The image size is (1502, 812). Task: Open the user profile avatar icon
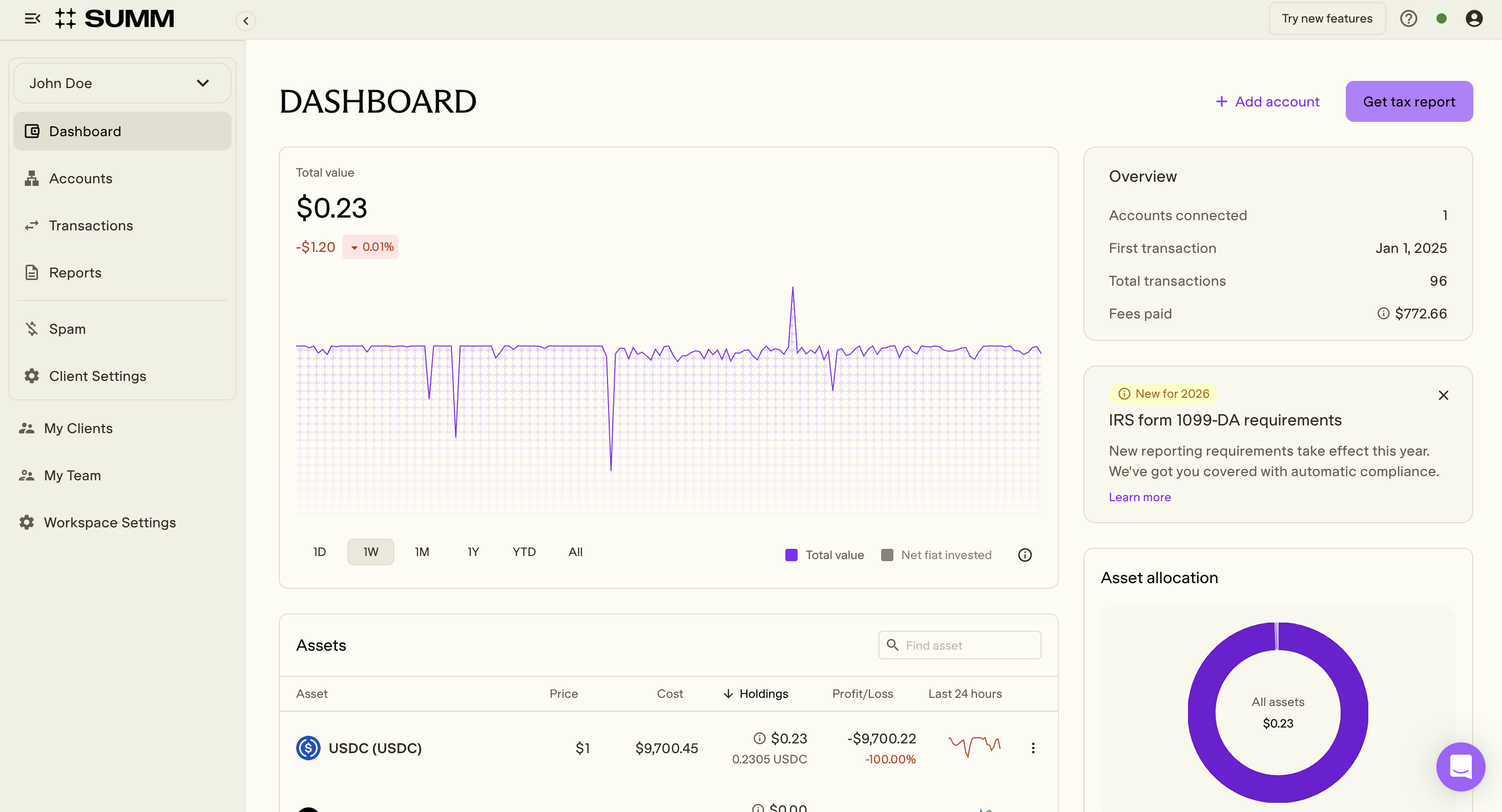pos(1473,18)
